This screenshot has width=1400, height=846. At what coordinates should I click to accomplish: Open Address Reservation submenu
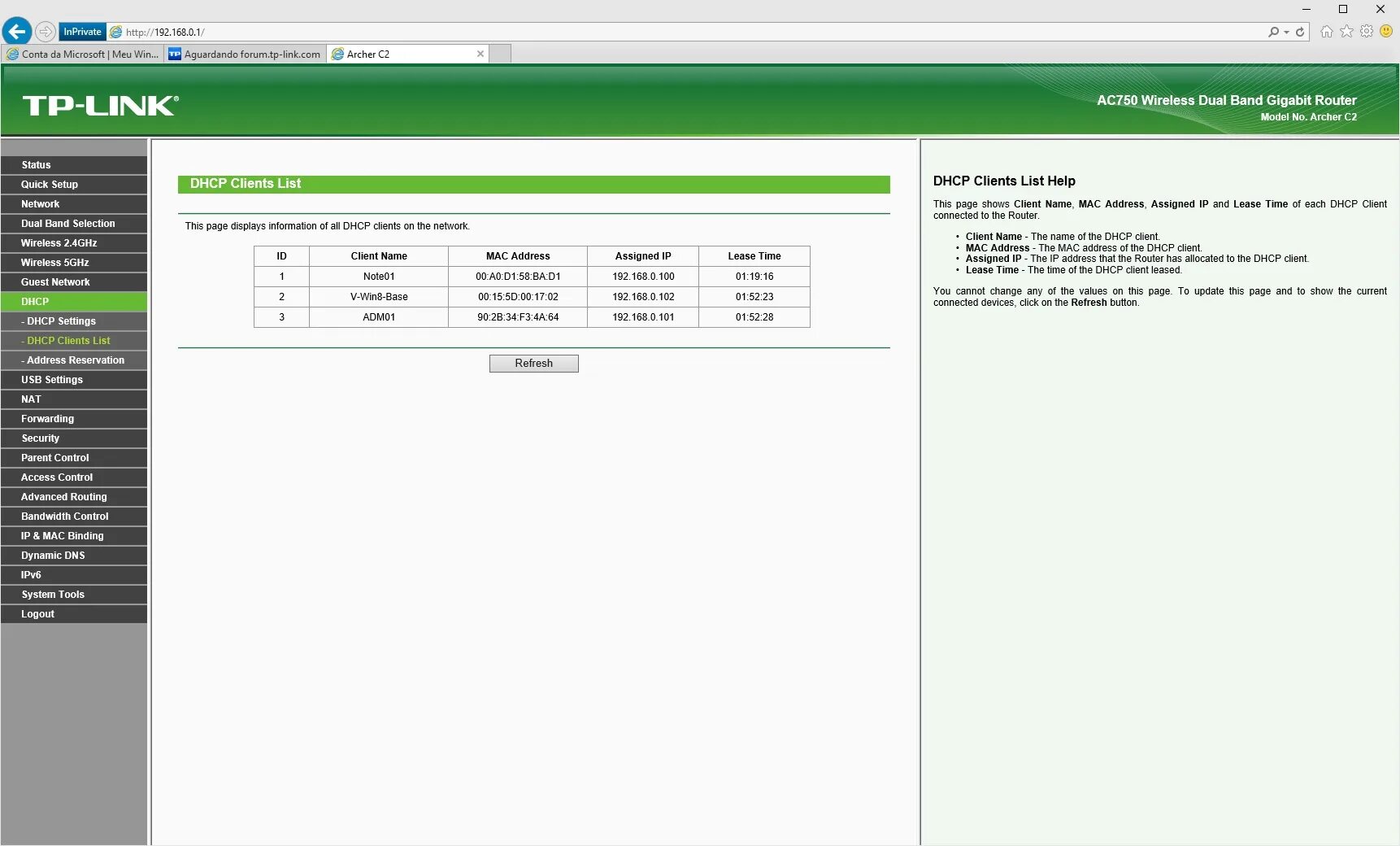coord(74,360)
